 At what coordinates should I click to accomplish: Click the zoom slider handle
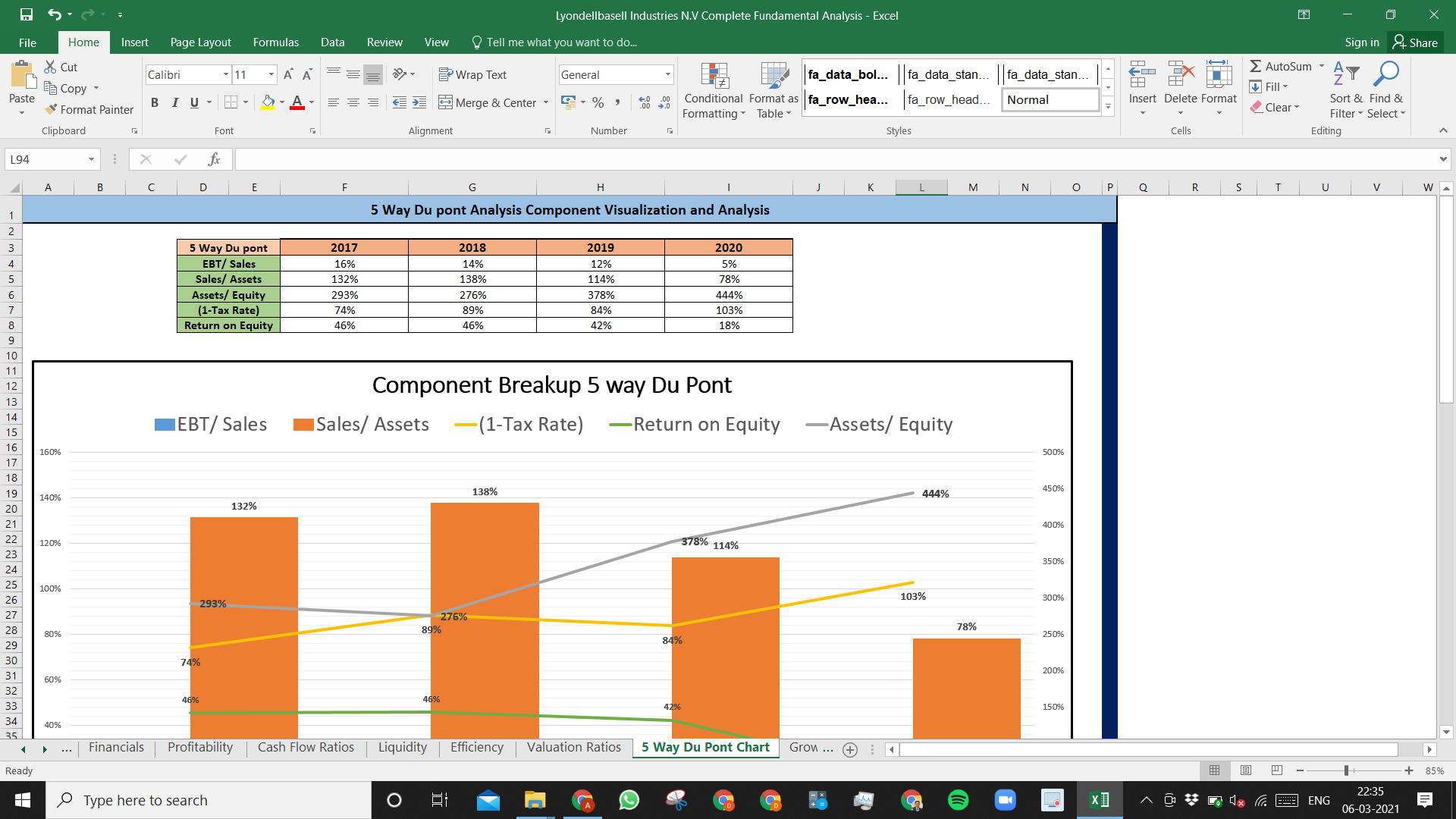1346,770
